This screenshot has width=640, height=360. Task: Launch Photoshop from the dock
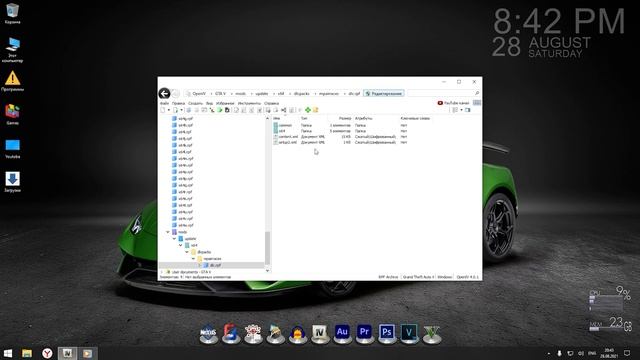click(x=387, y=333)
